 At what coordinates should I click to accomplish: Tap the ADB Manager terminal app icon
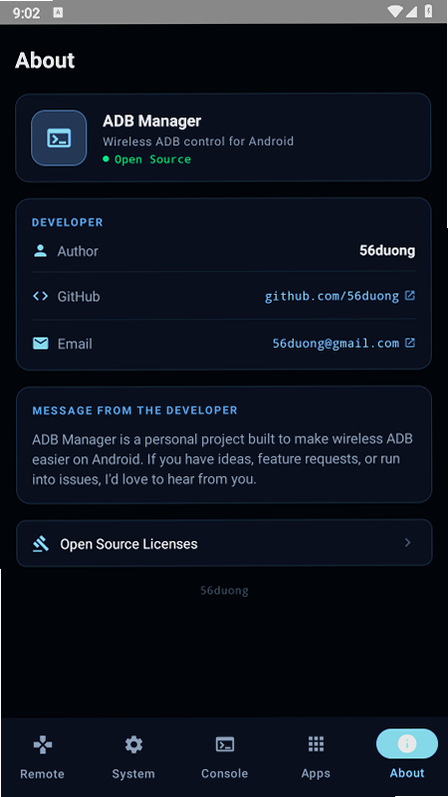click(x=59, y=138)
